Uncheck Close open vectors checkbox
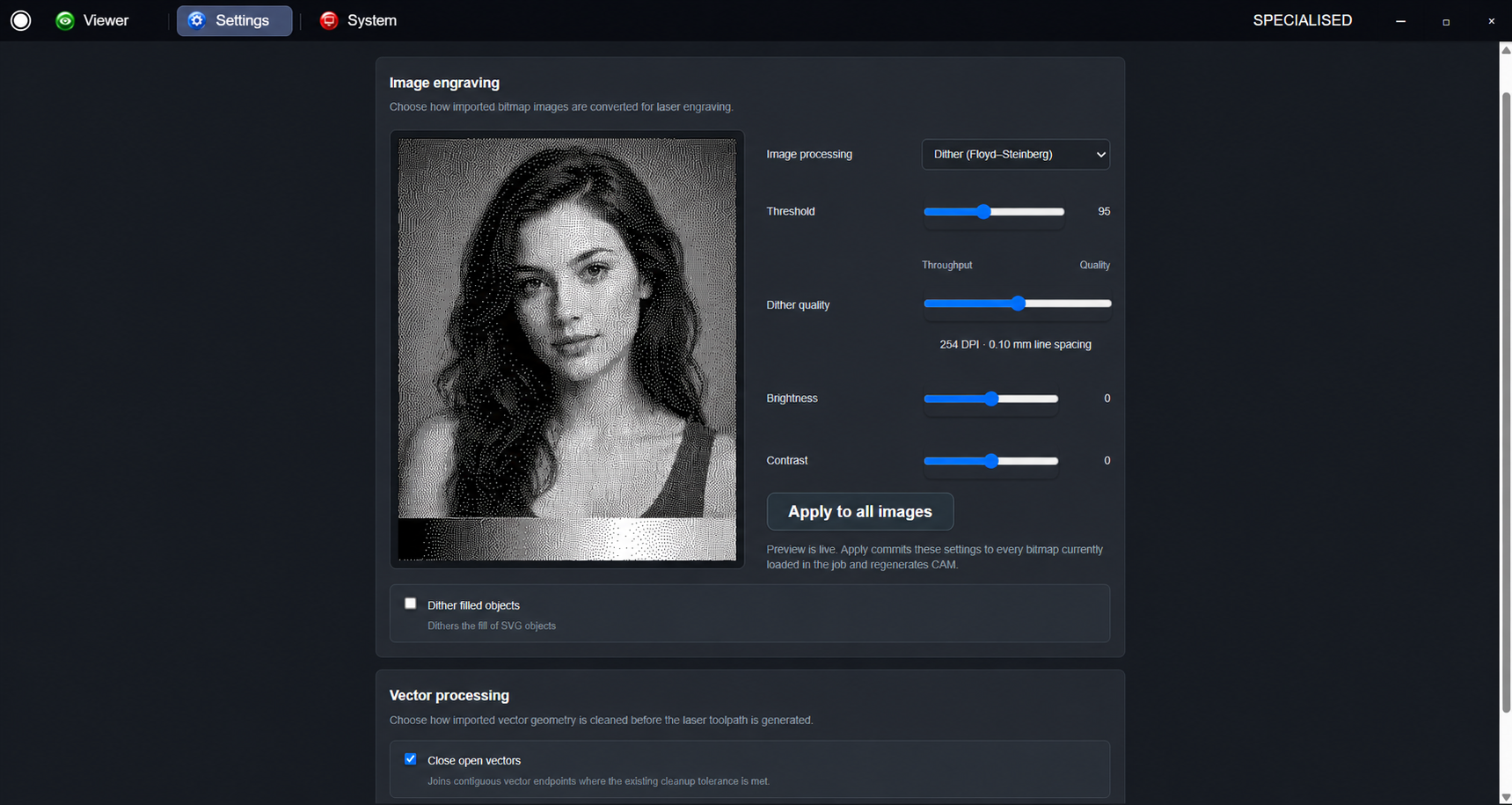This screenshot has height=805, width=1512. pos(410,758)
